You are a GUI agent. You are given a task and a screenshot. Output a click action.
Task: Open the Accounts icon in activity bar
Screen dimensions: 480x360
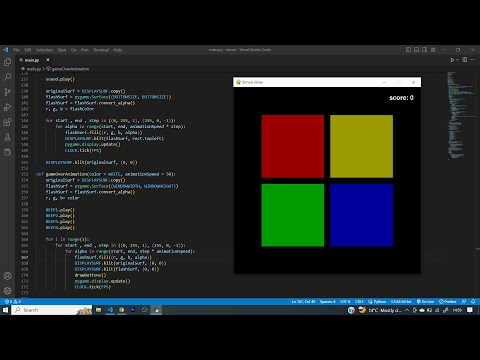tap(7, 276)
